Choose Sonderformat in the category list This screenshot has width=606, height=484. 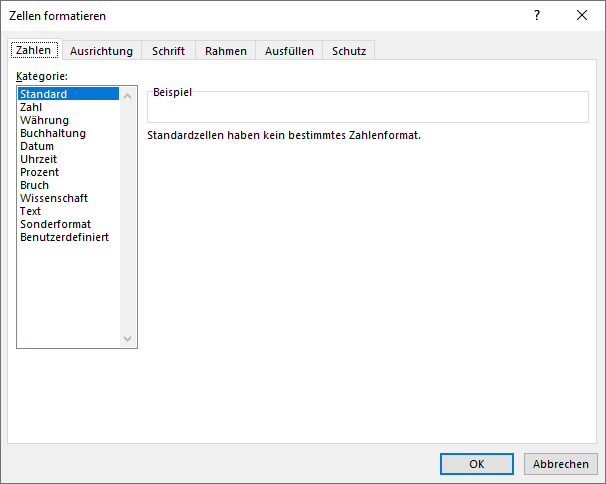68,224
